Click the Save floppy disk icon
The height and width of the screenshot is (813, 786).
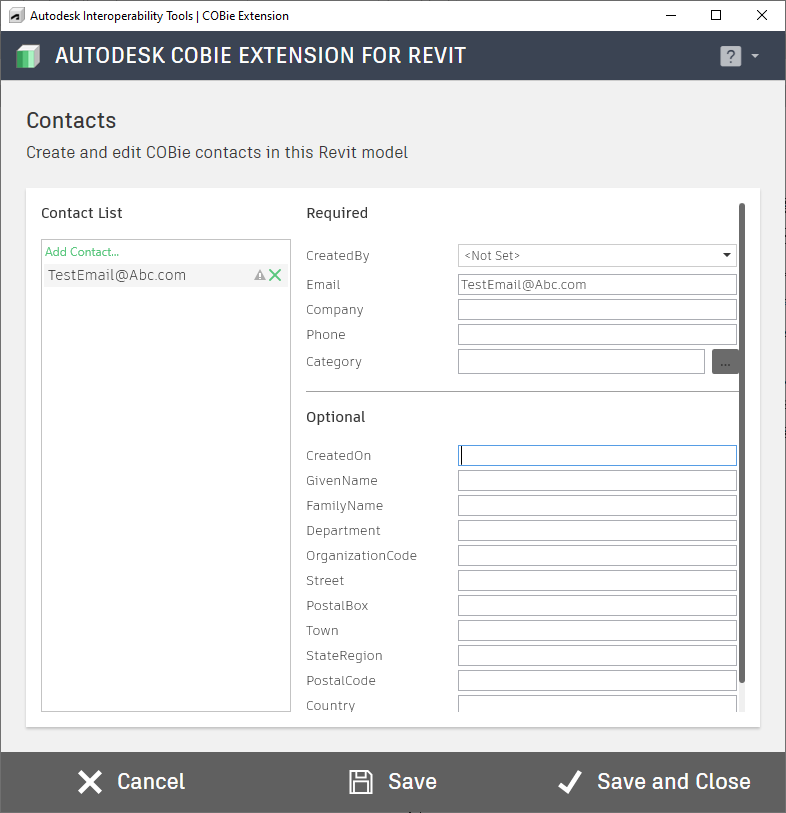(x=361, y=782)
